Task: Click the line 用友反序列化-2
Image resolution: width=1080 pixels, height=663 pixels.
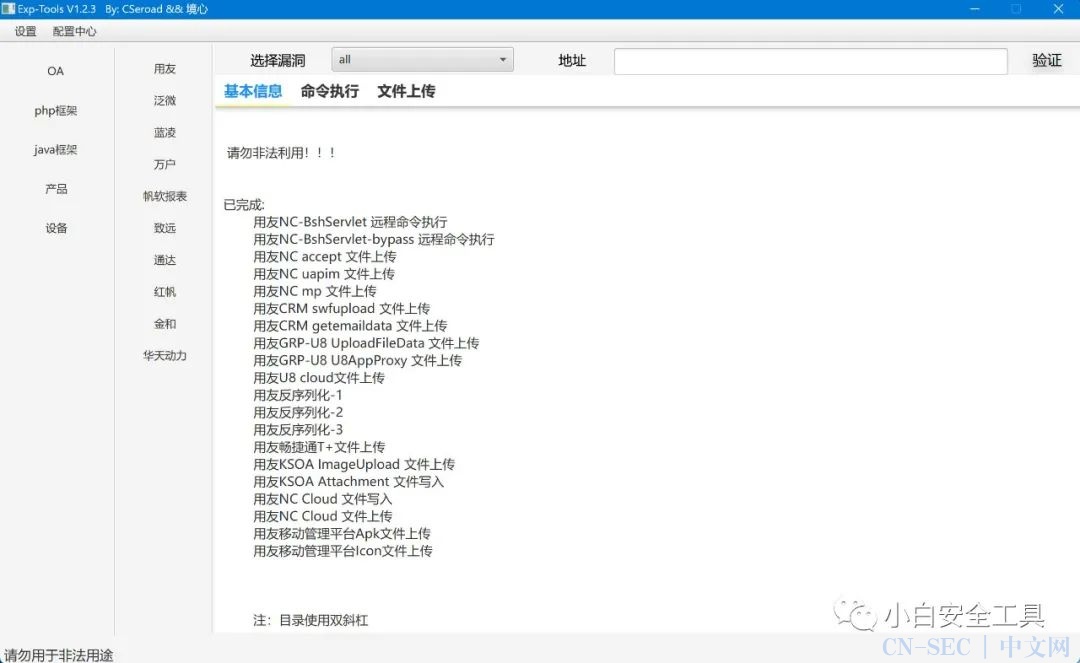Action: [x=298, y=412]
